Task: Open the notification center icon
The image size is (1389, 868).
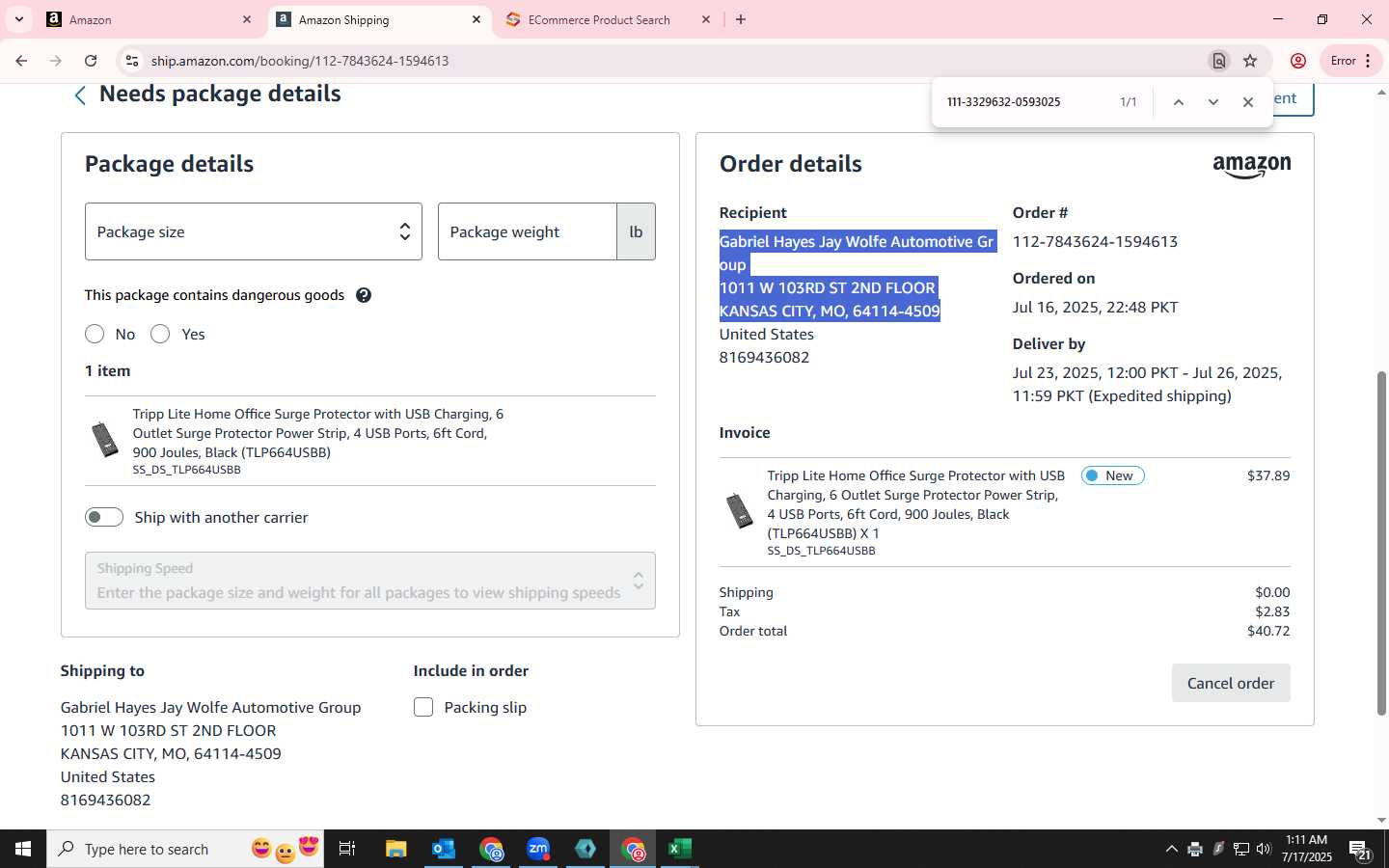Action: pos(1361,849)
